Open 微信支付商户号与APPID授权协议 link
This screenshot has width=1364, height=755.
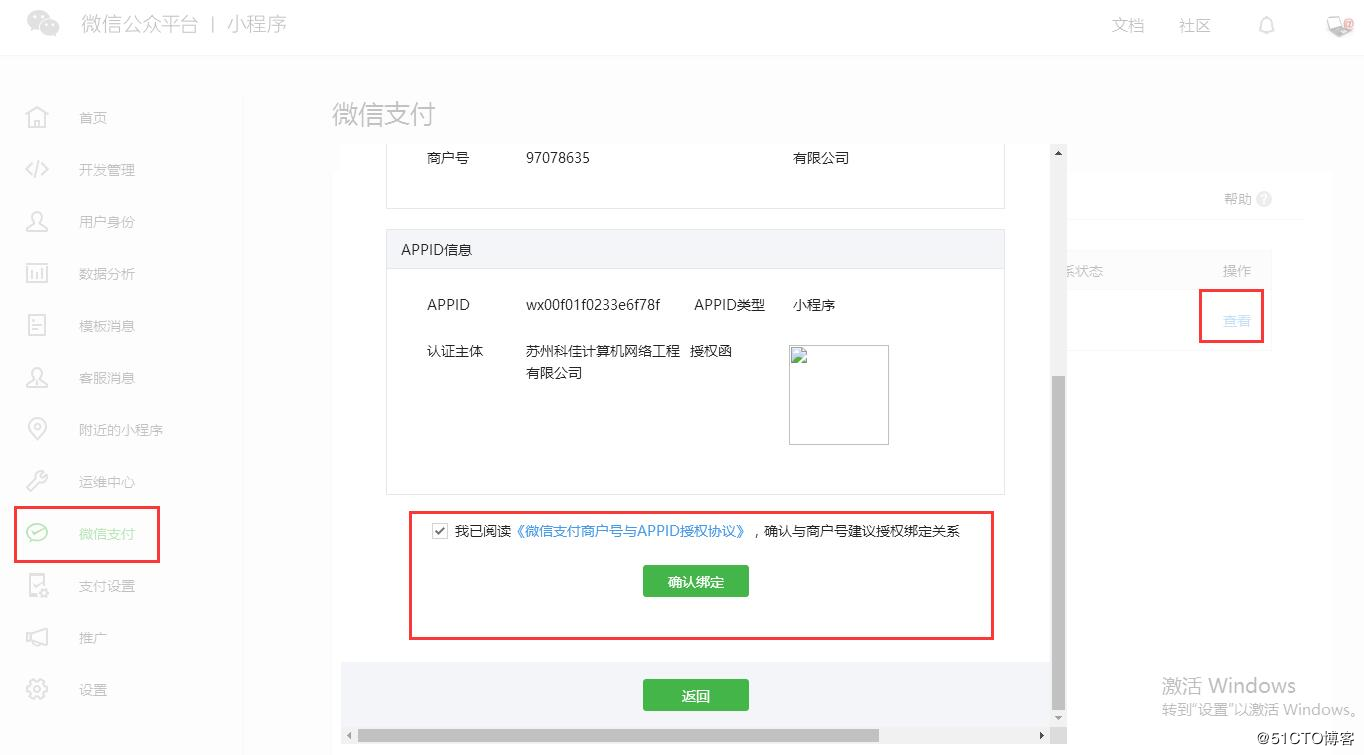coord(632,531)
